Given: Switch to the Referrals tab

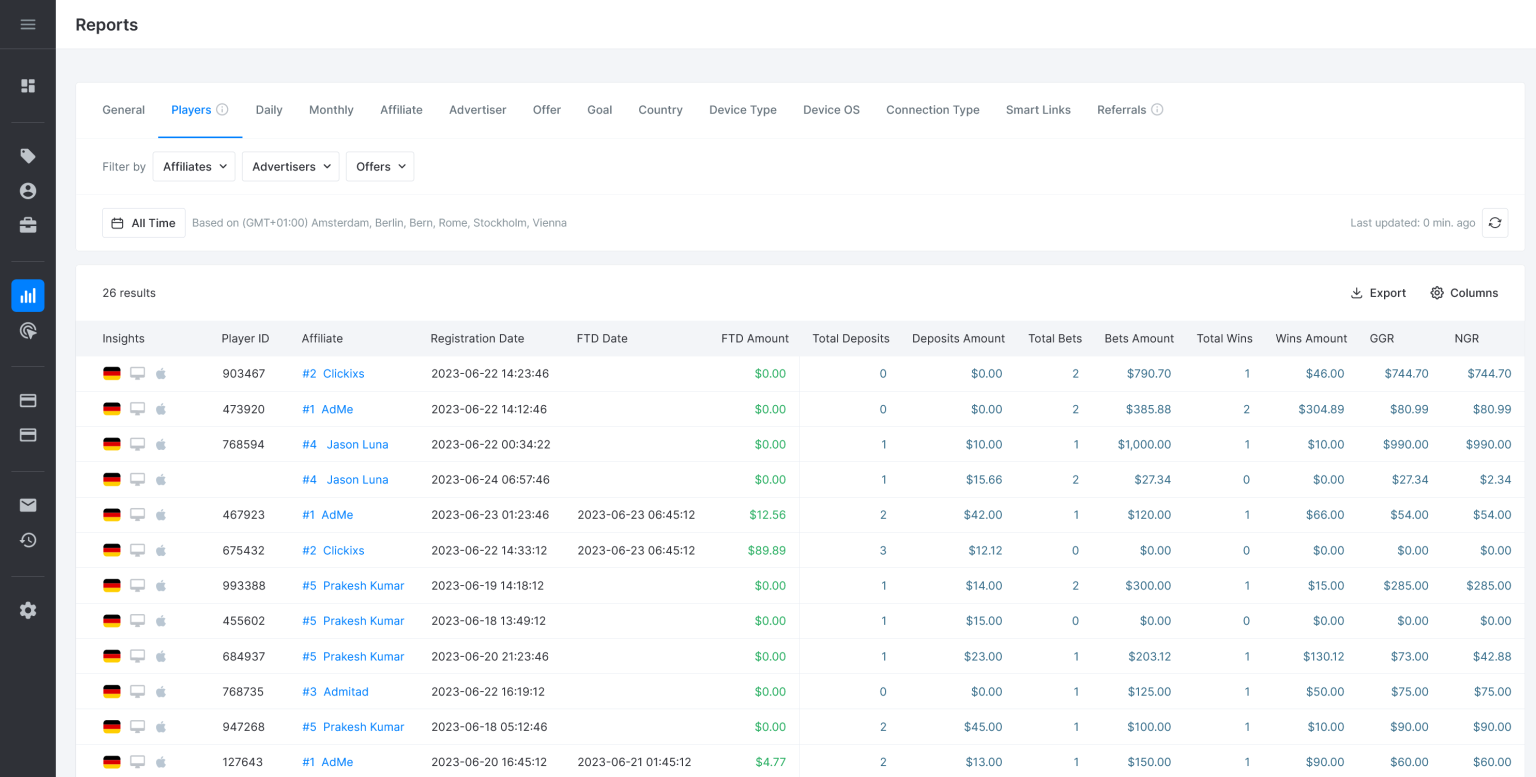Looking at the screenshot, I should [1121, 110].
